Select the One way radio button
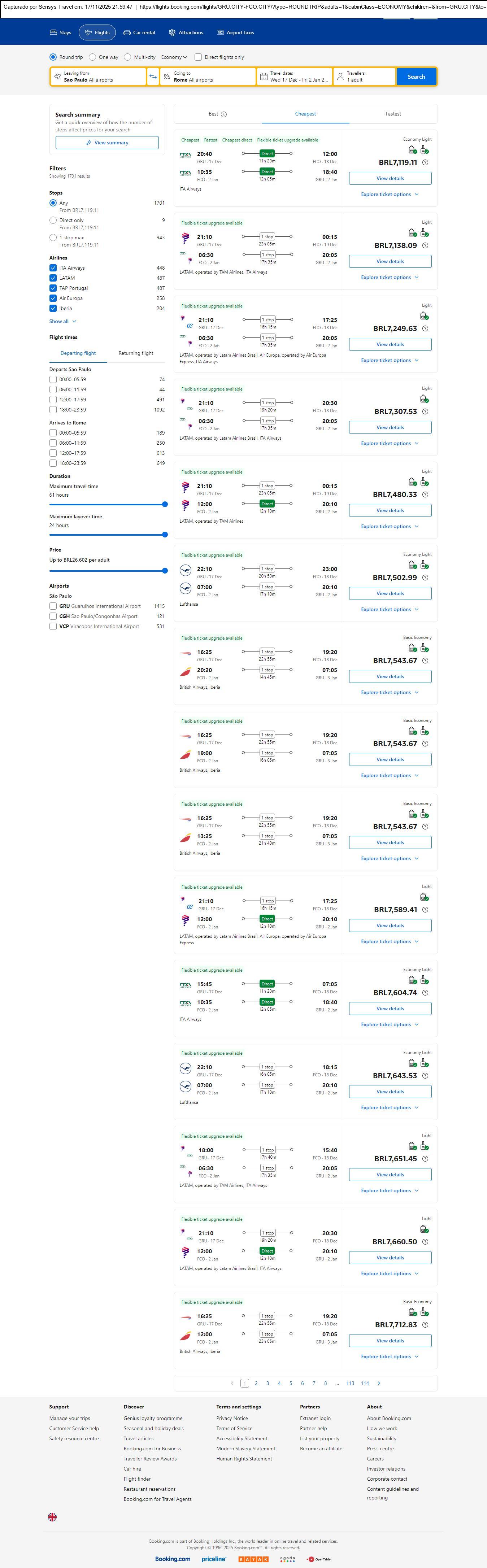The width and height of the screenshot is (487, 1568). [92, 57]
